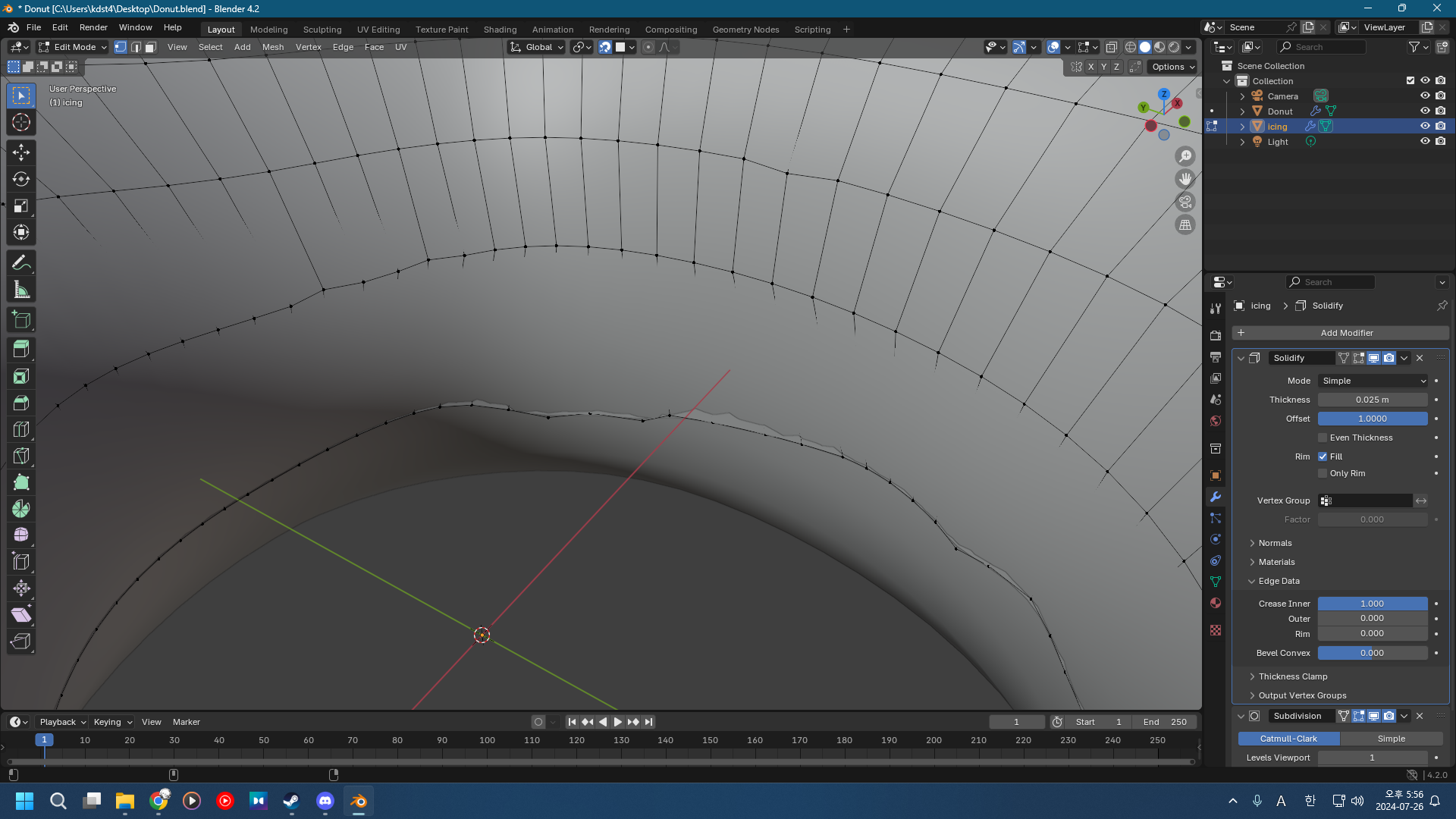1456x819 pixels.
Task: Select the Extrude Region tool
Action: pyautogui.click(x=21, y=350)
